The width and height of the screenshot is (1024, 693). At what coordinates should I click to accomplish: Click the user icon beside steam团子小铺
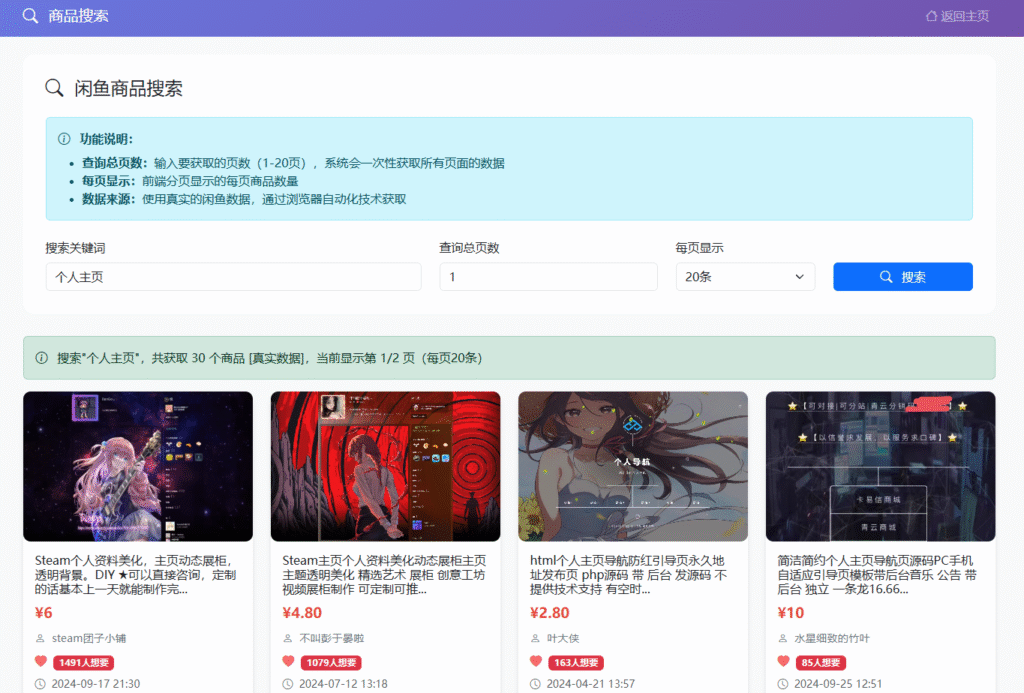coord(40,638)
